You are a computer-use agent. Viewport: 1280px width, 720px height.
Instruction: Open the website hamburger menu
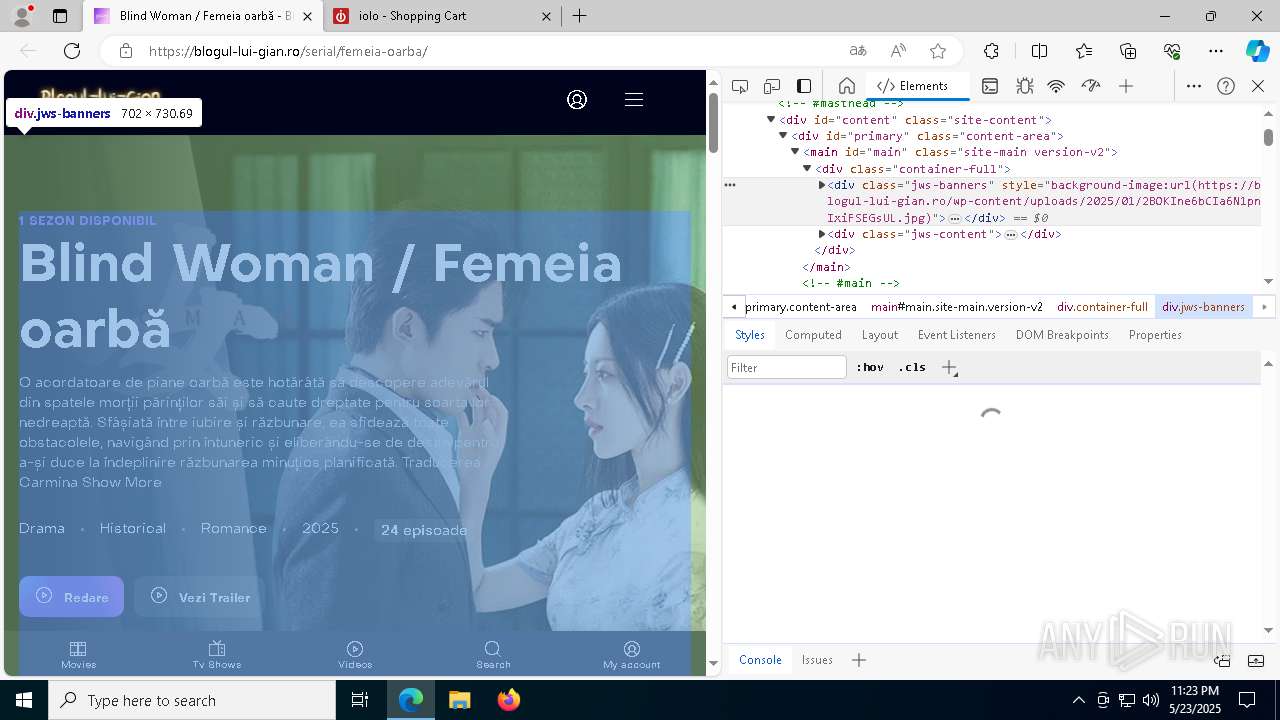[634, 99]
